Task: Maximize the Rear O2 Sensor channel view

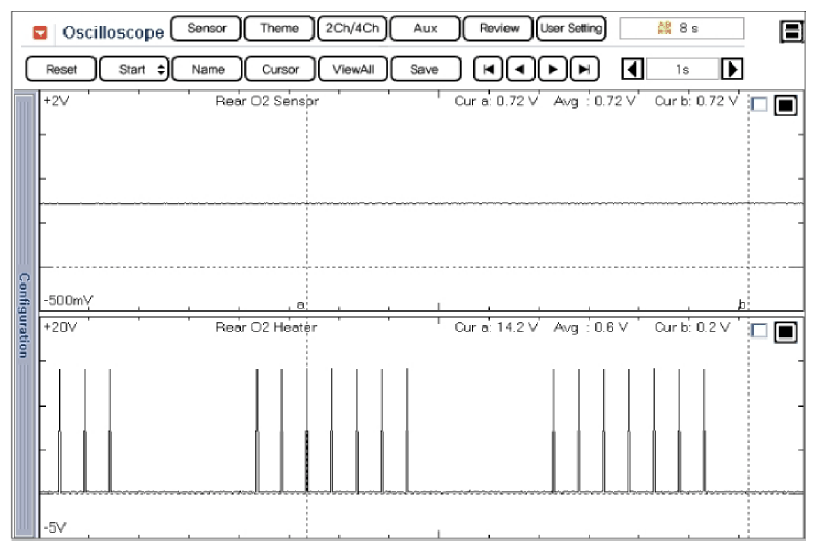Action: click(x=784, y=106)
